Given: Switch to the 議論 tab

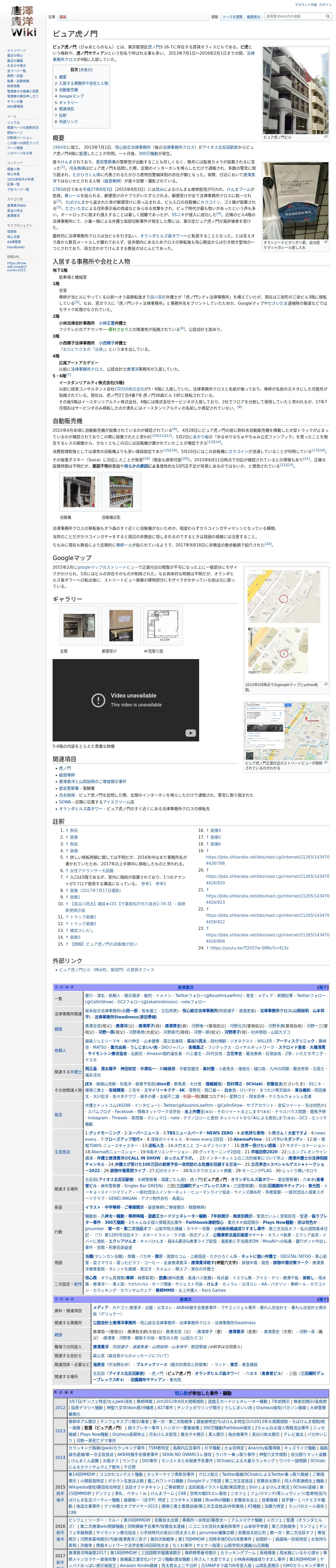Looking at the screenshot, I should 63,17.
